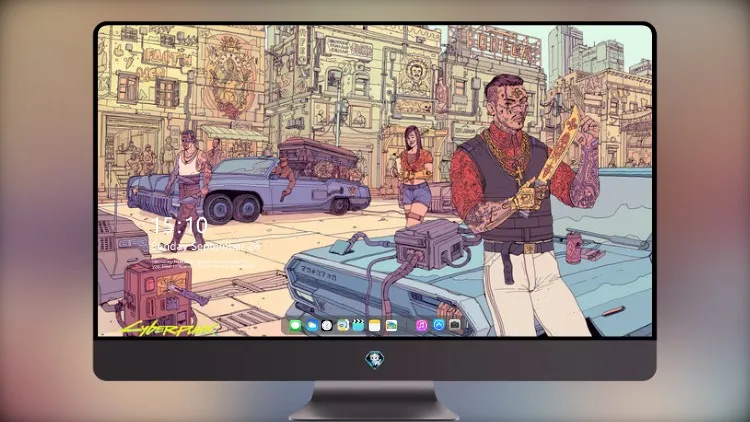Open the dock app between Clock and clapperboard

[343, 326]
